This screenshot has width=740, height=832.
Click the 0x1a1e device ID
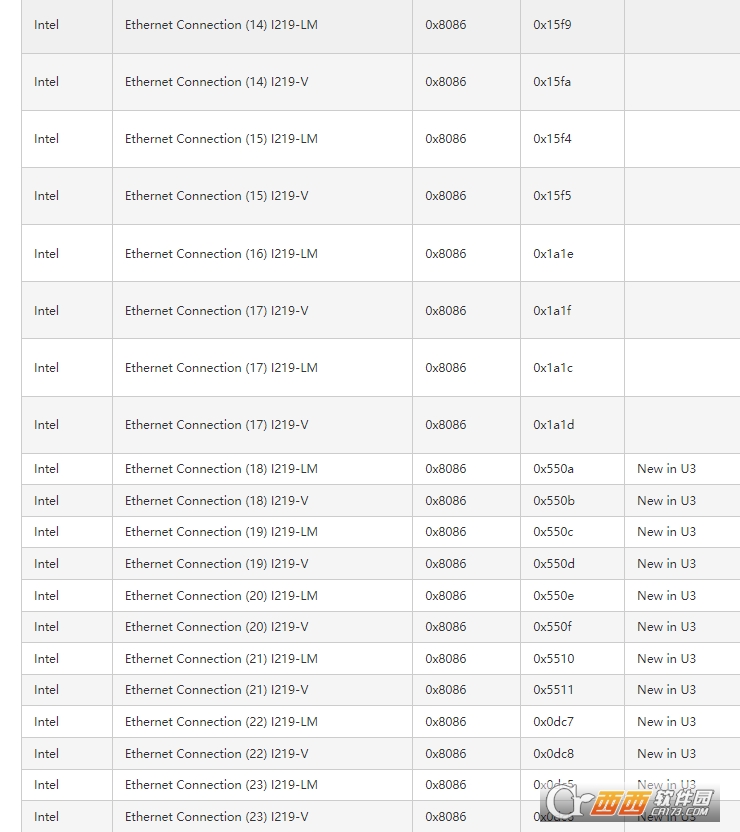coord(553,254)
